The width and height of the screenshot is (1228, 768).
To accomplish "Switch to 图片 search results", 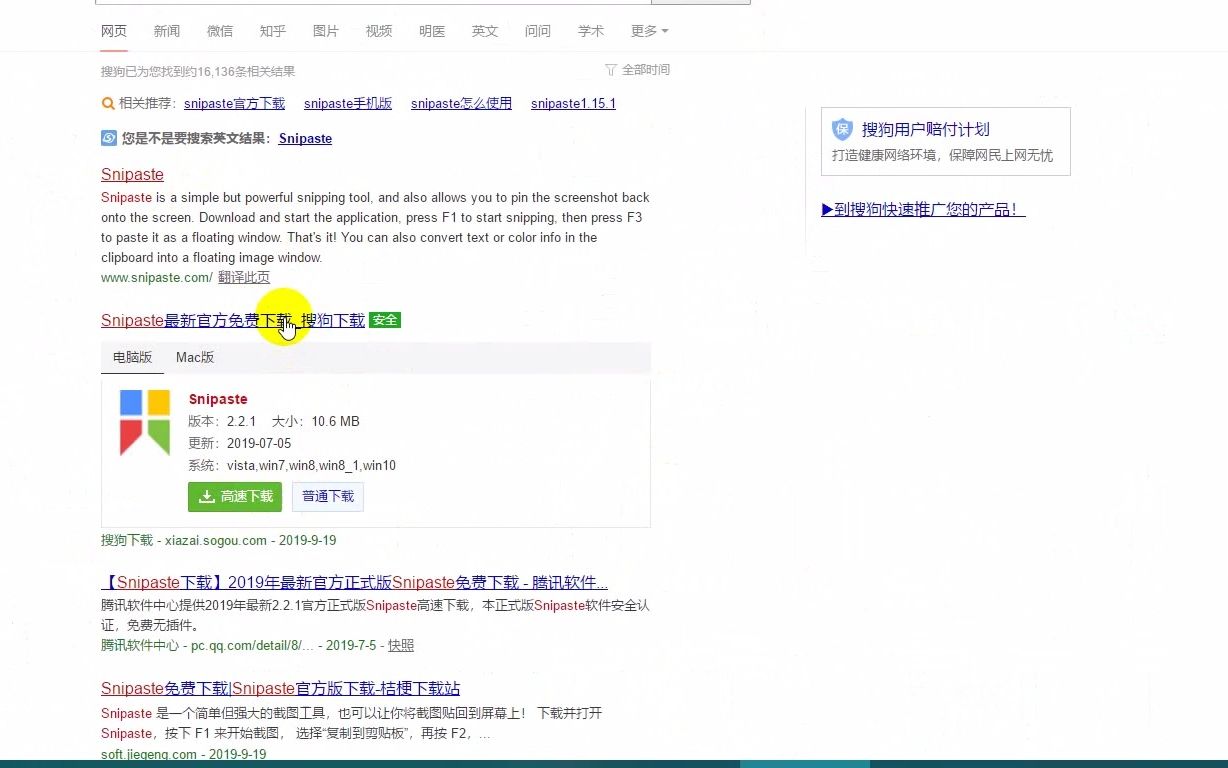I will (326, 31).
